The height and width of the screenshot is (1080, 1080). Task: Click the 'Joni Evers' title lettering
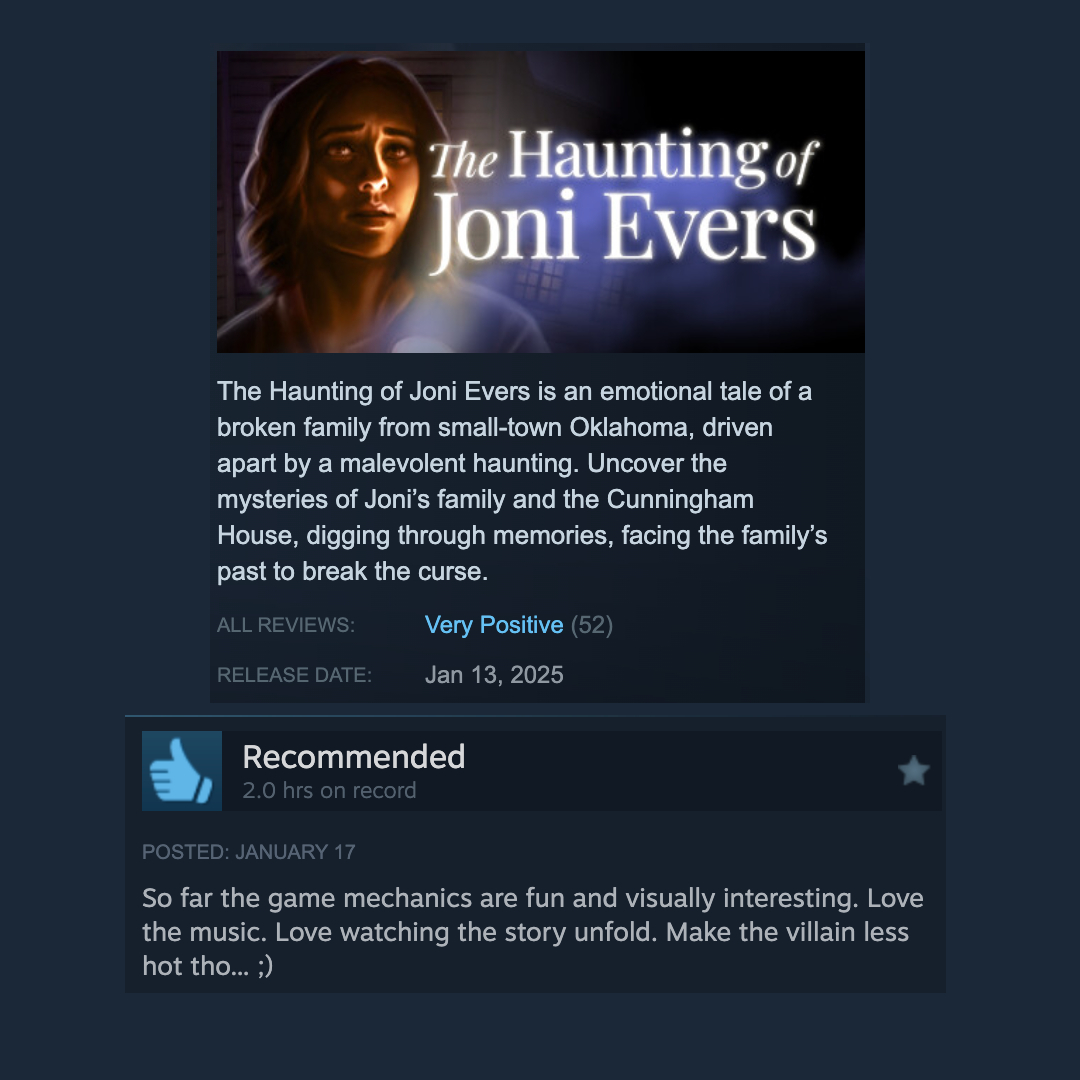pos(623,229)
